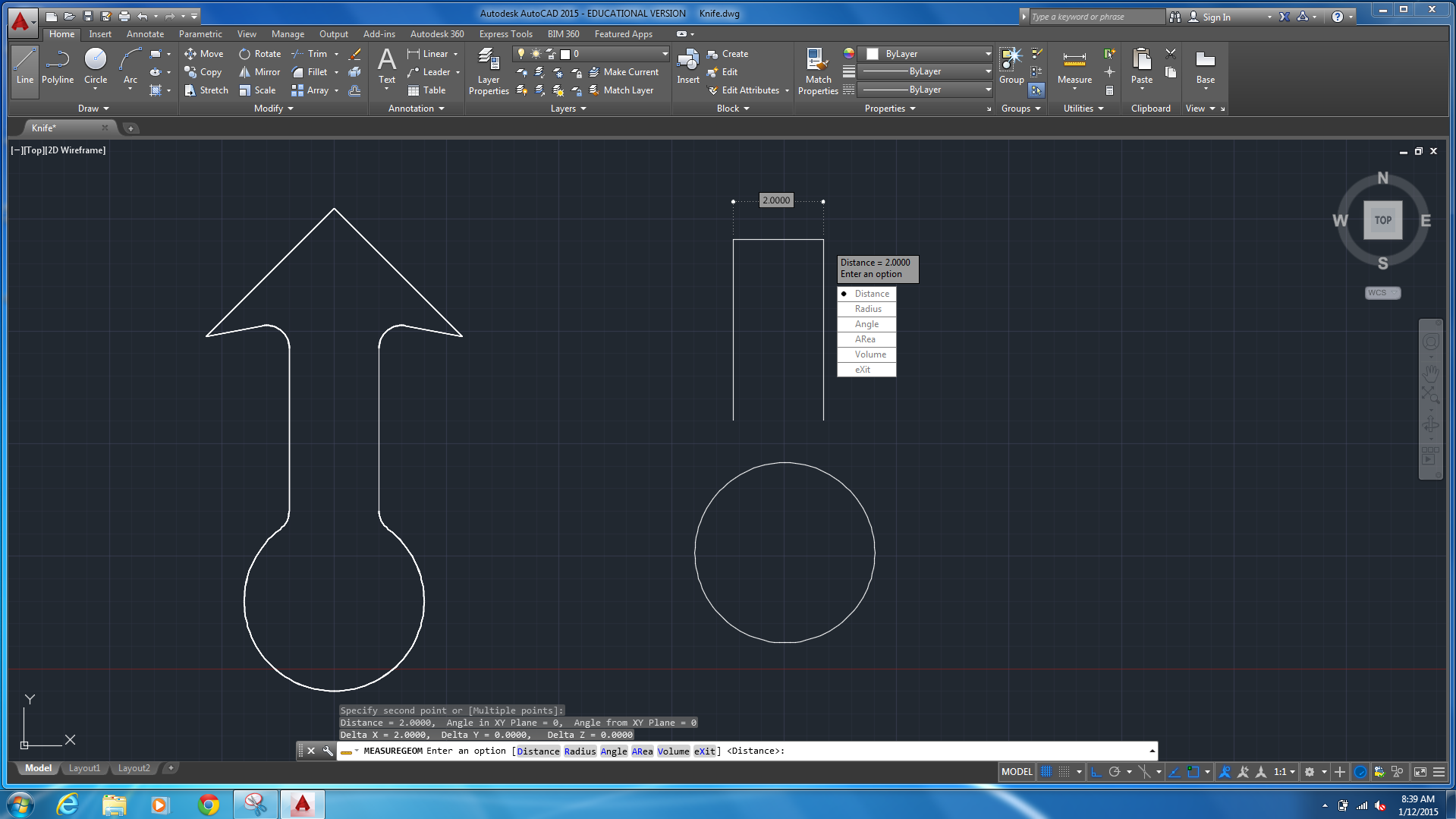This screenshot has height=819, width=1456.
Task: Click Match Layer button
Action: [621, 90]
